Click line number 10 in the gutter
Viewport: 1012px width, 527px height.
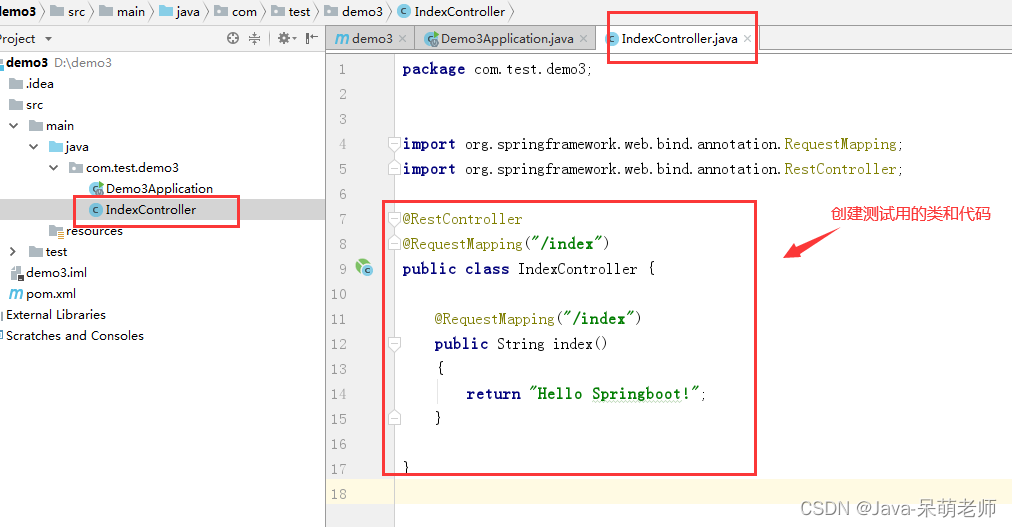339,294
